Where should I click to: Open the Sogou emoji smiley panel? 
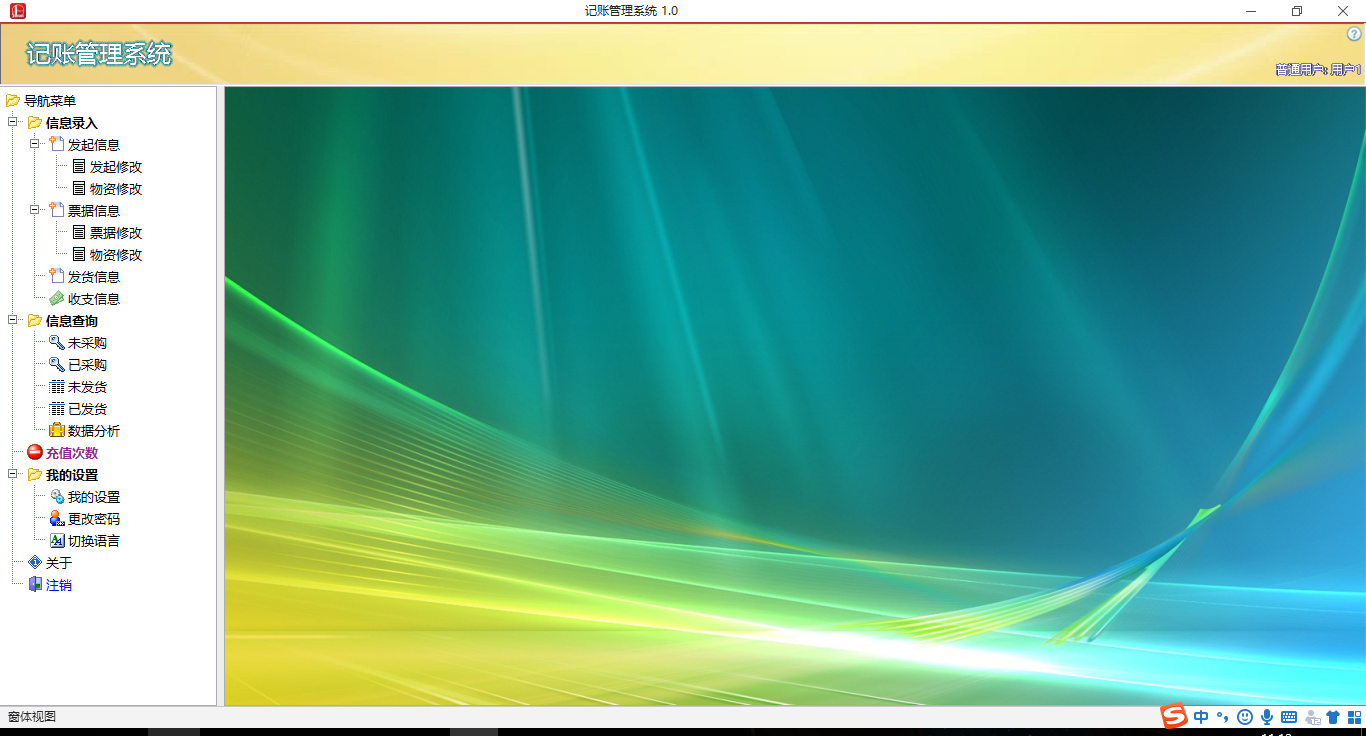coord(1245,717)
